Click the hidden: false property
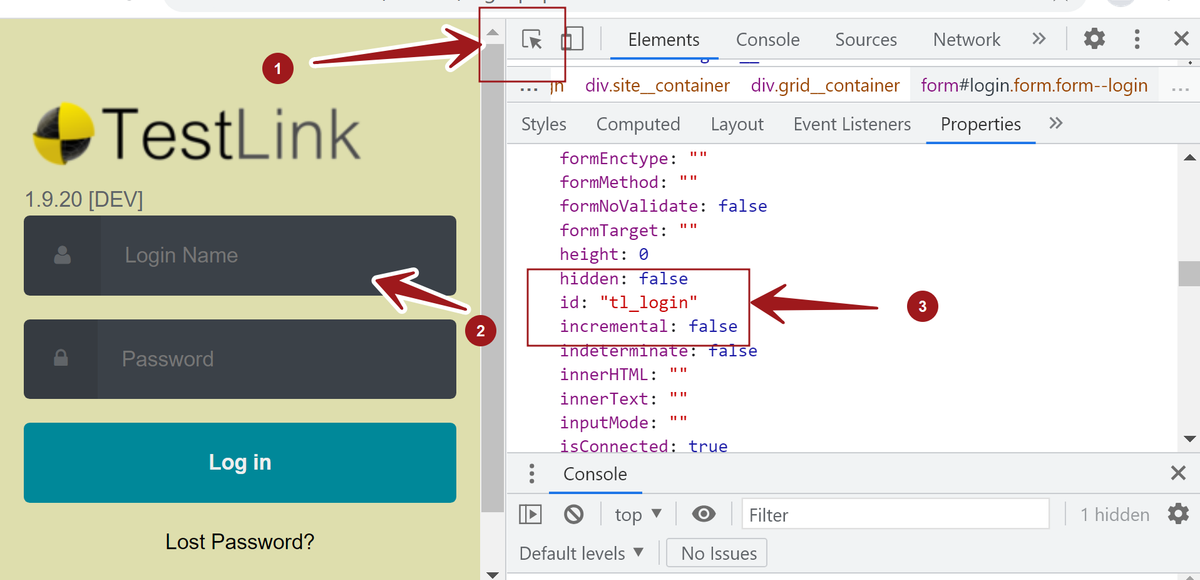Image resolution: width=1200 pixels, height=580 pixels. point(624,278)
